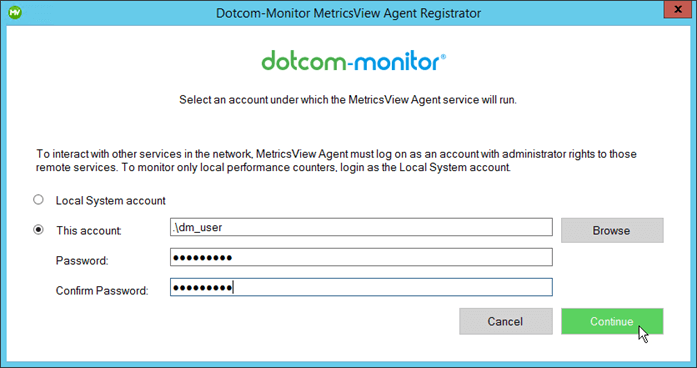Image resolution: width=697 pixels, height=368 pixels.
Task: Select the This account radio button
Action: 39,230
